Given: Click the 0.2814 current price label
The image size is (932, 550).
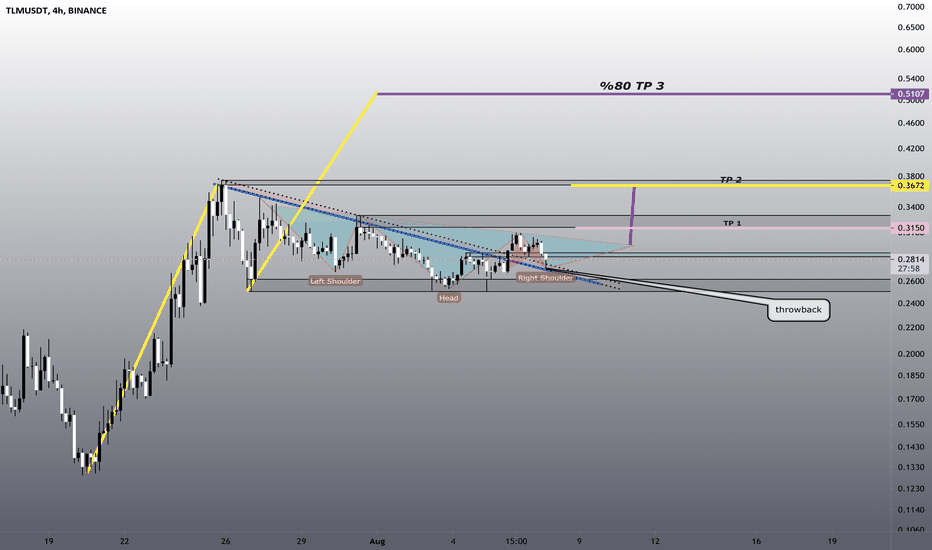Looking at the screenshot, I should coord(910,259).
